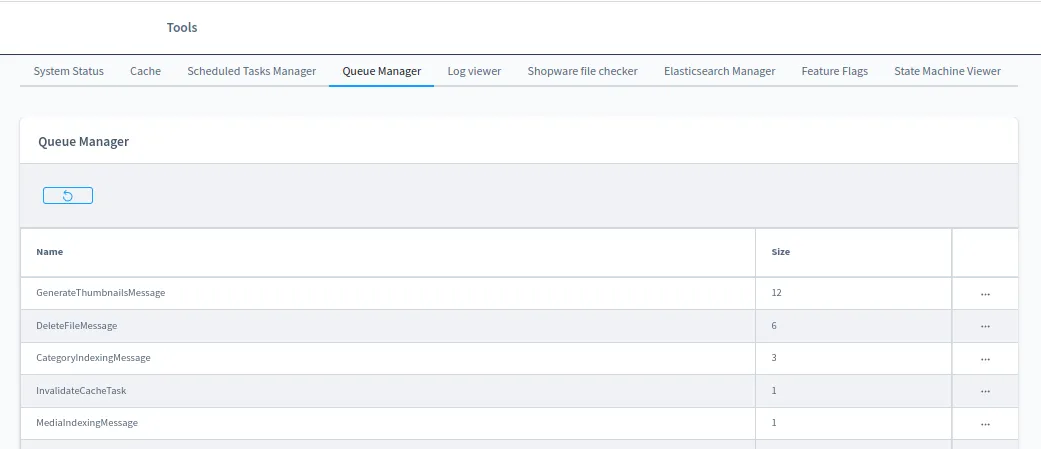Screen dimensions: 1041x449
Task: Click the refresh queue icon button
Action: coord(68,196)
